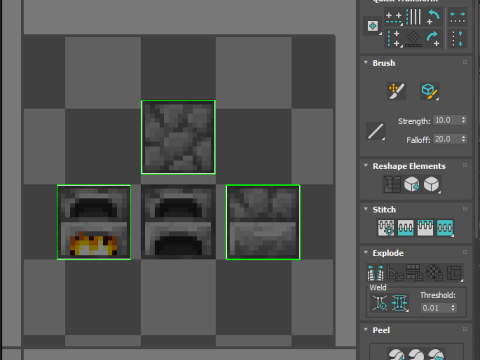Click the Falloff spinner arrows

coord(464,139)
